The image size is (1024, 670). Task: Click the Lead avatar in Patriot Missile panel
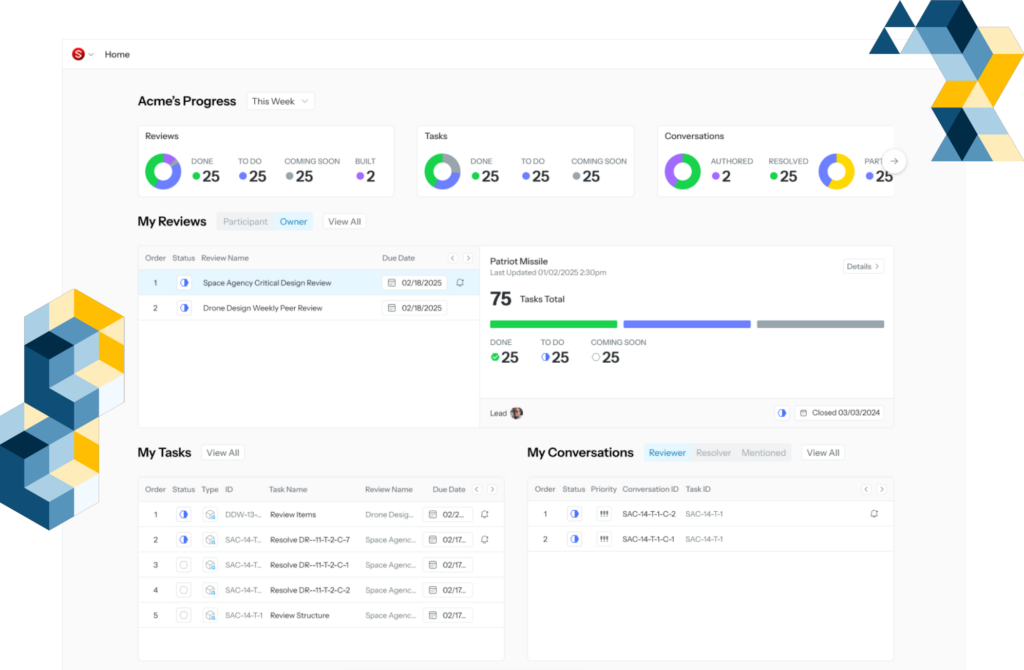pos(517,413)
